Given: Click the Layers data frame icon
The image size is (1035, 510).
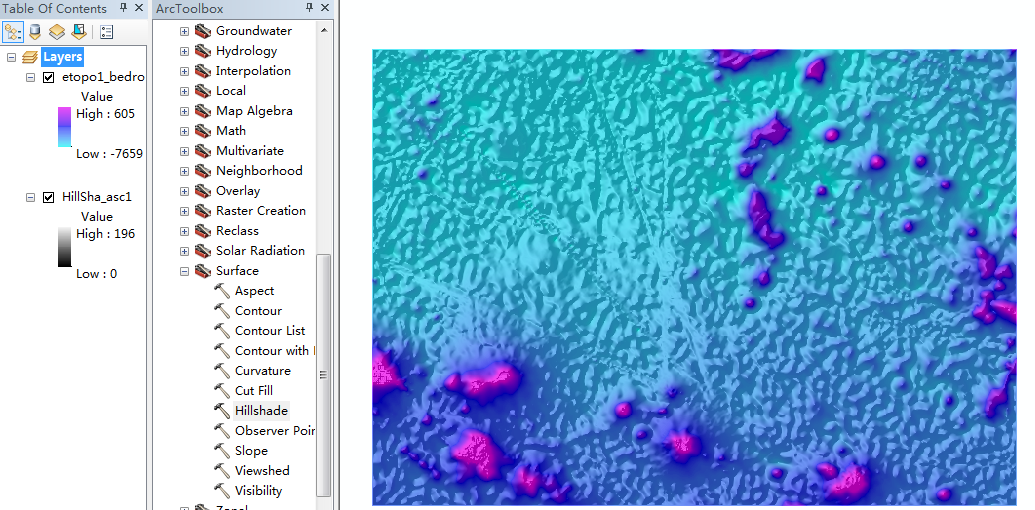Looking at the screenshot, I should coord(30,57).
